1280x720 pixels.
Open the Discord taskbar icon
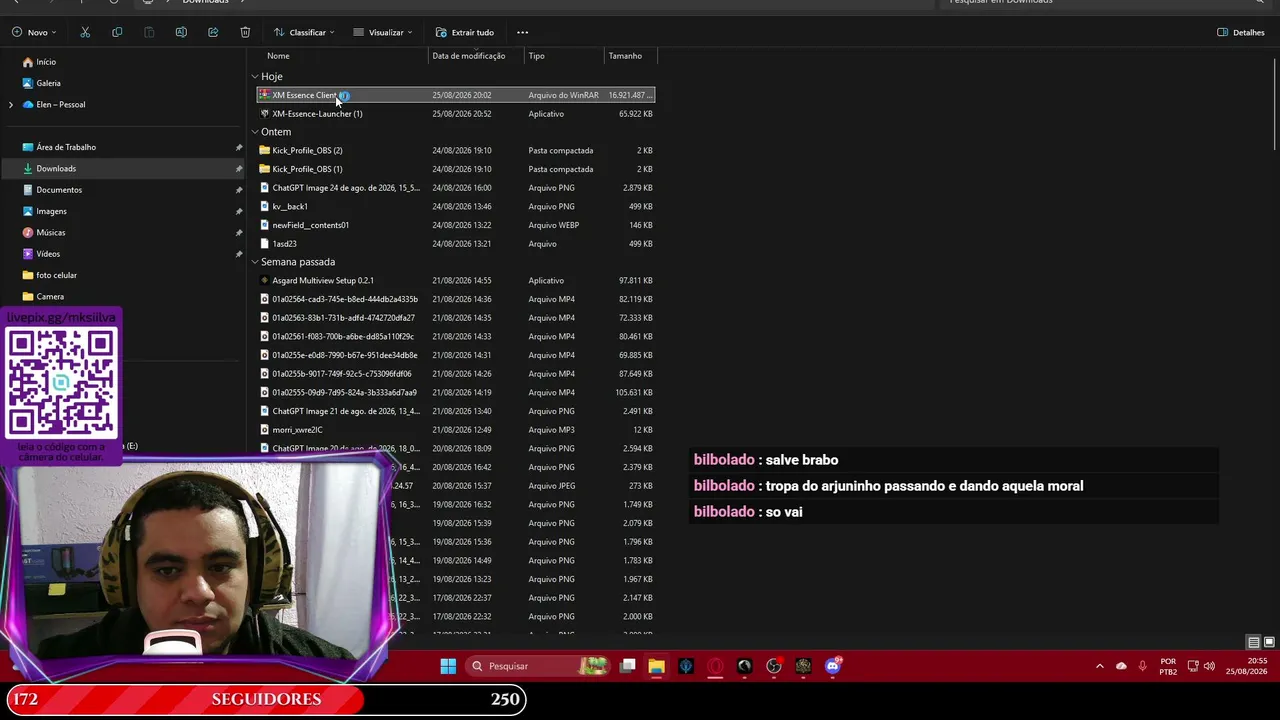[x=833, y=666]
